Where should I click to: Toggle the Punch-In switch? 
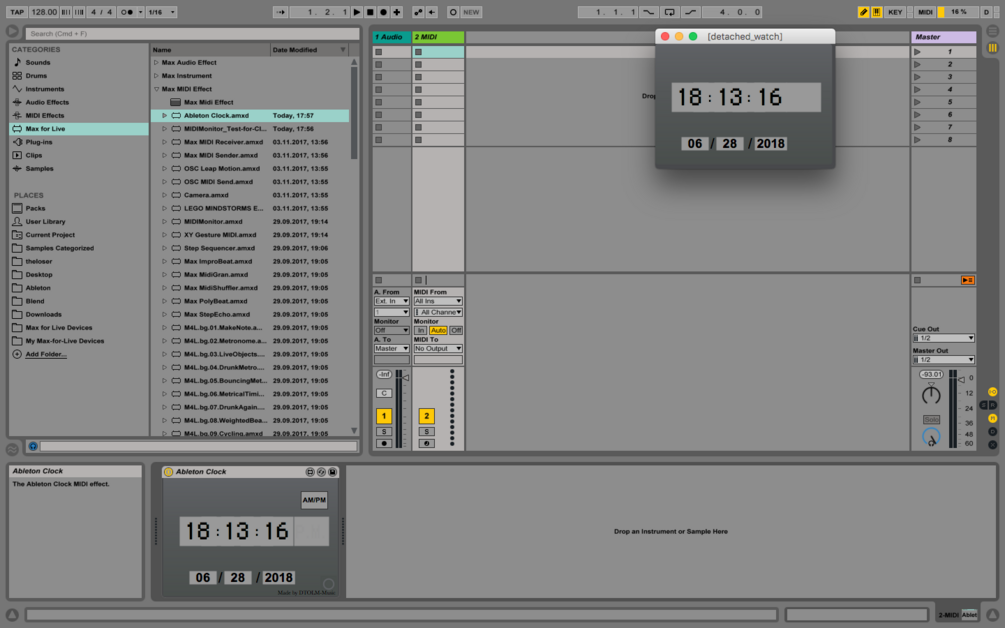point(649,12)
